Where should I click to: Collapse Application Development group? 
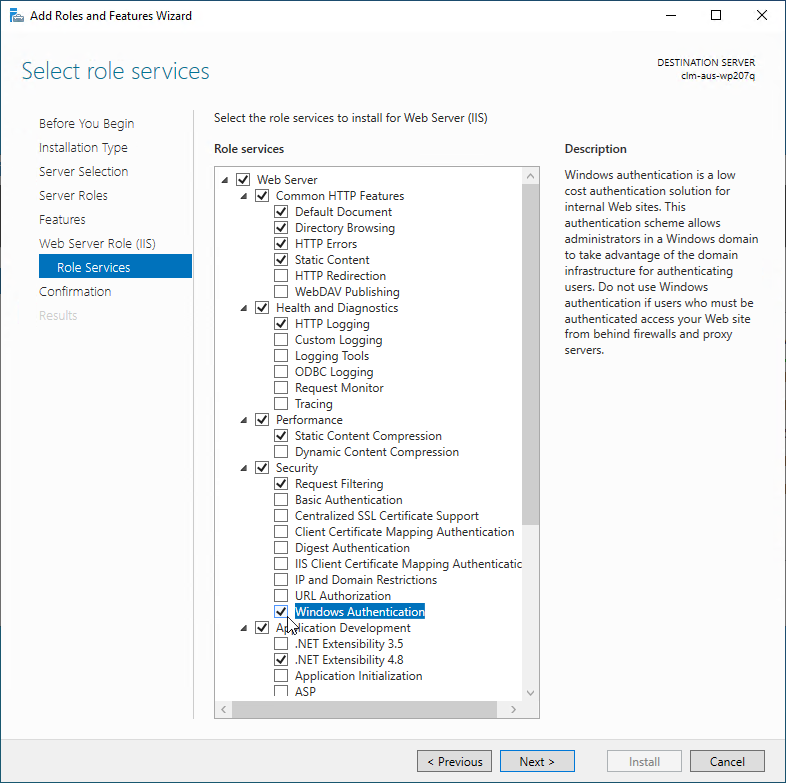[x=244, y=628]
